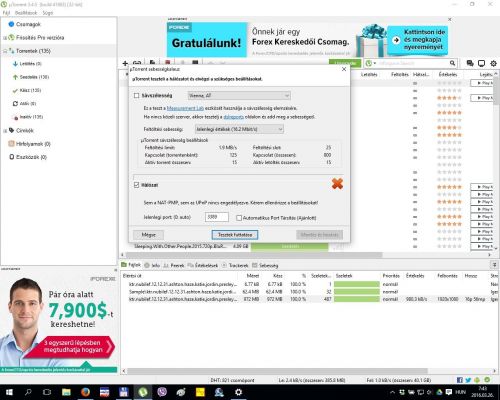Click the Mégse button

coord(148,235)
